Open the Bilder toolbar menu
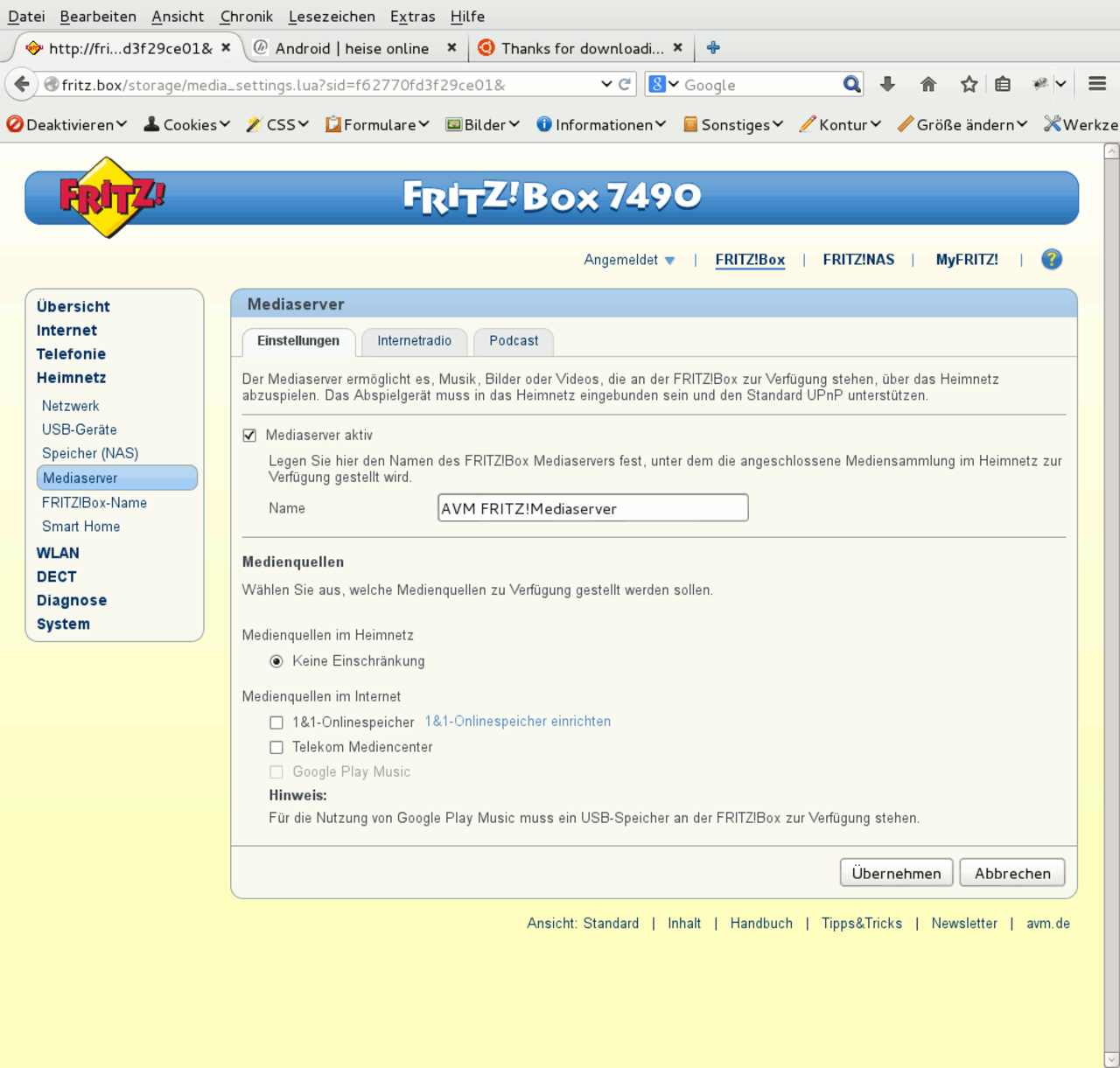1120x1068 pixels. click(482, 124)
